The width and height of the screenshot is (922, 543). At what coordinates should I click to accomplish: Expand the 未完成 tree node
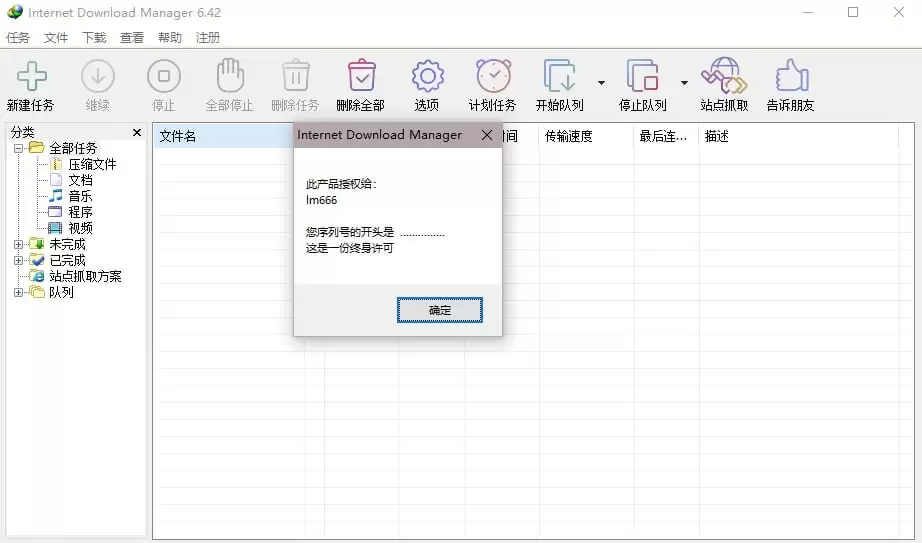click(x=18, y=244)
